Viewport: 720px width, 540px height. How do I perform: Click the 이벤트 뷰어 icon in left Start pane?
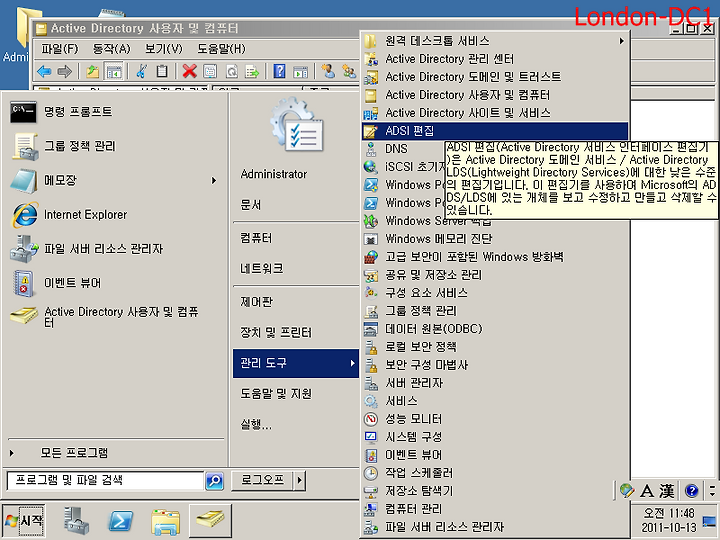pos(23,283)
